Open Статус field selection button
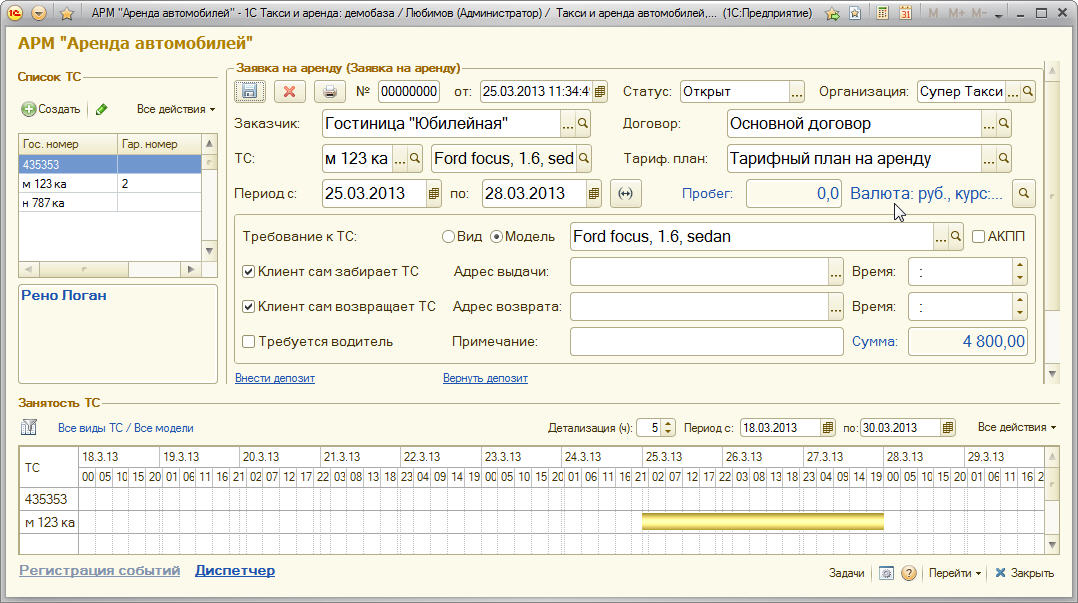1078x603 pixels. [797, 91]
